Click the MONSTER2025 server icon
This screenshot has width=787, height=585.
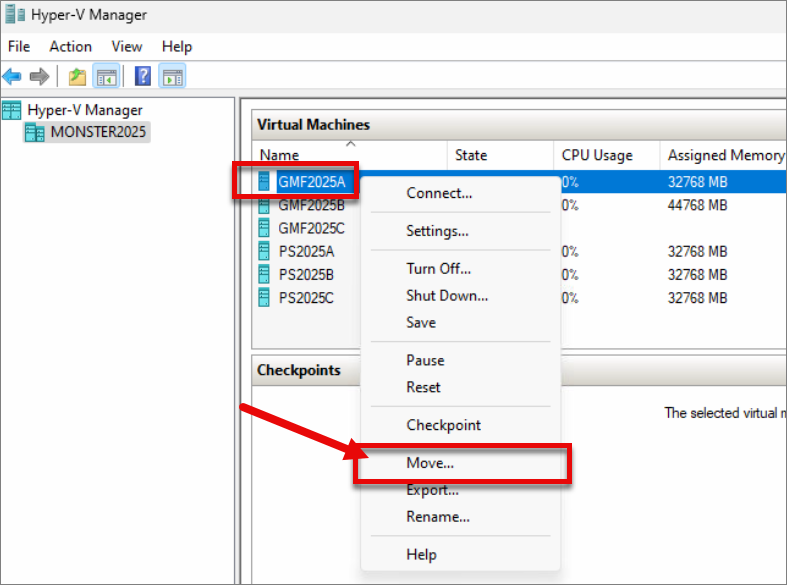pyautogui.click(x=35, y=132)
